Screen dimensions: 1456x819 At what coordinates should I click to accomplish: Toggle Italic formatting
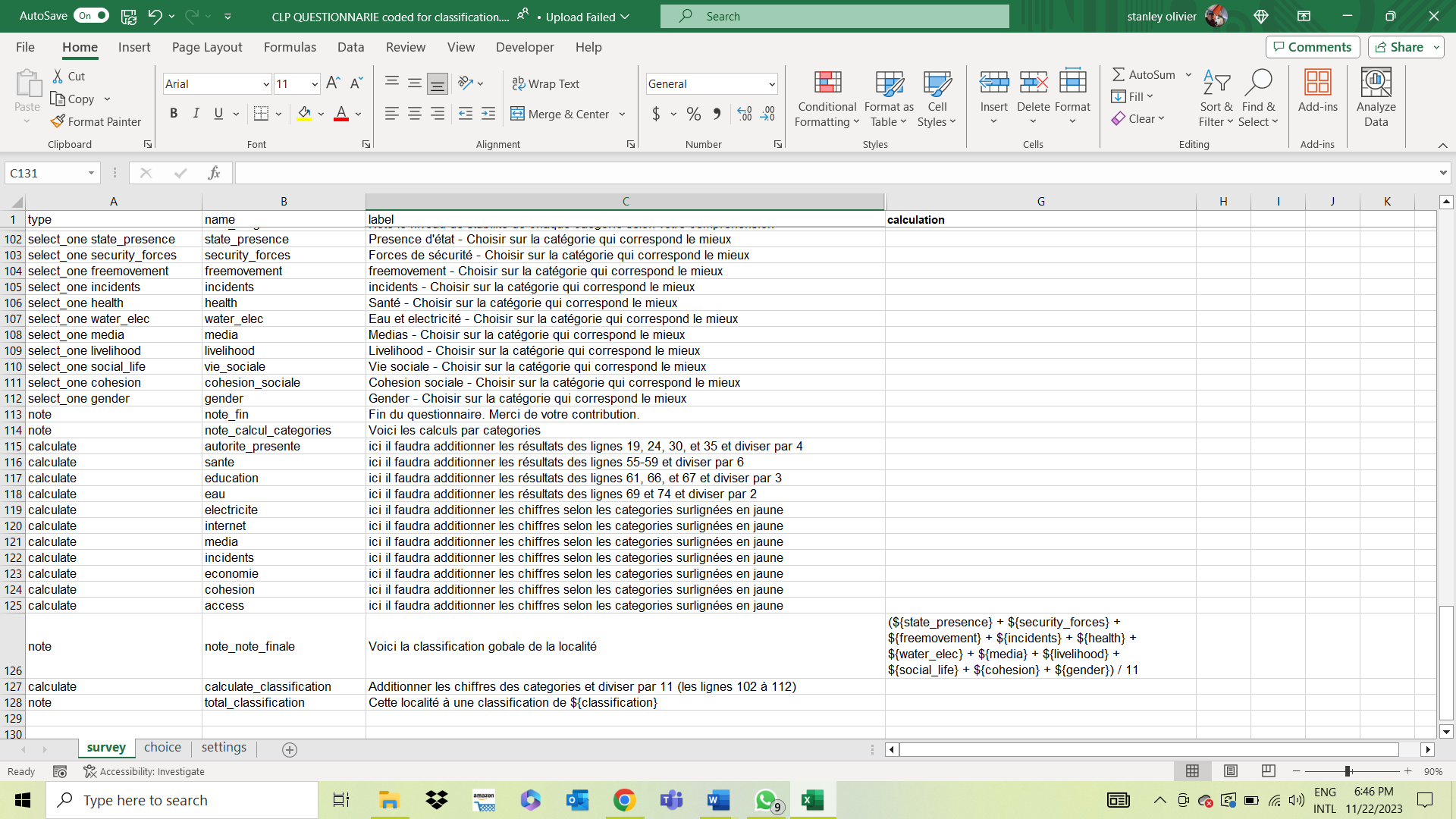[196, 114]
